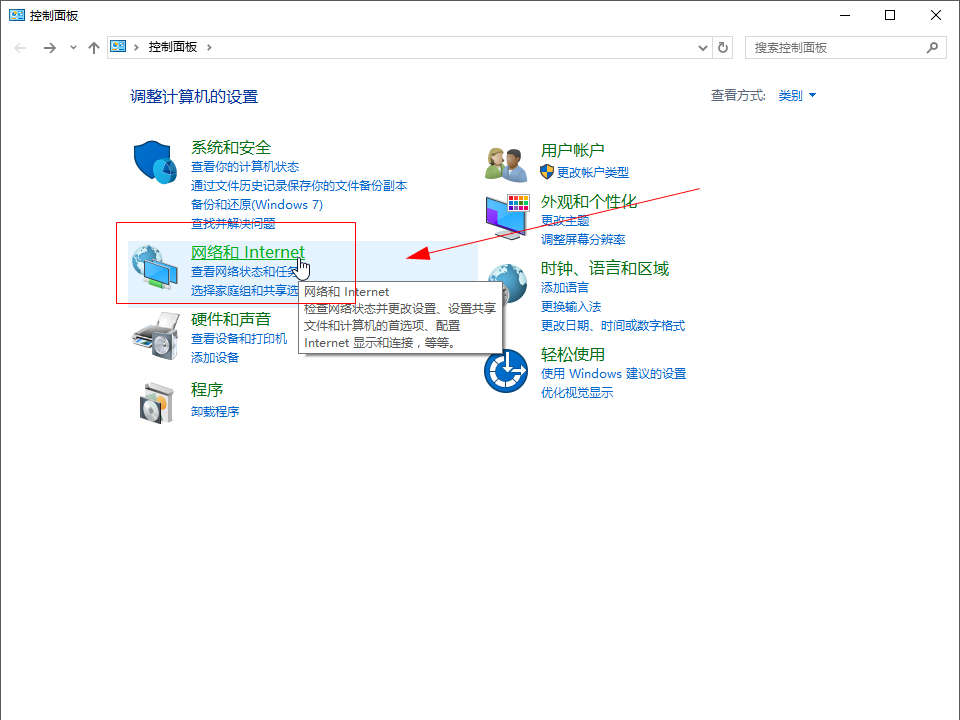Click the forward navigation arrow
This screenshot has width=960, height=720.
[x=50, y=48]
